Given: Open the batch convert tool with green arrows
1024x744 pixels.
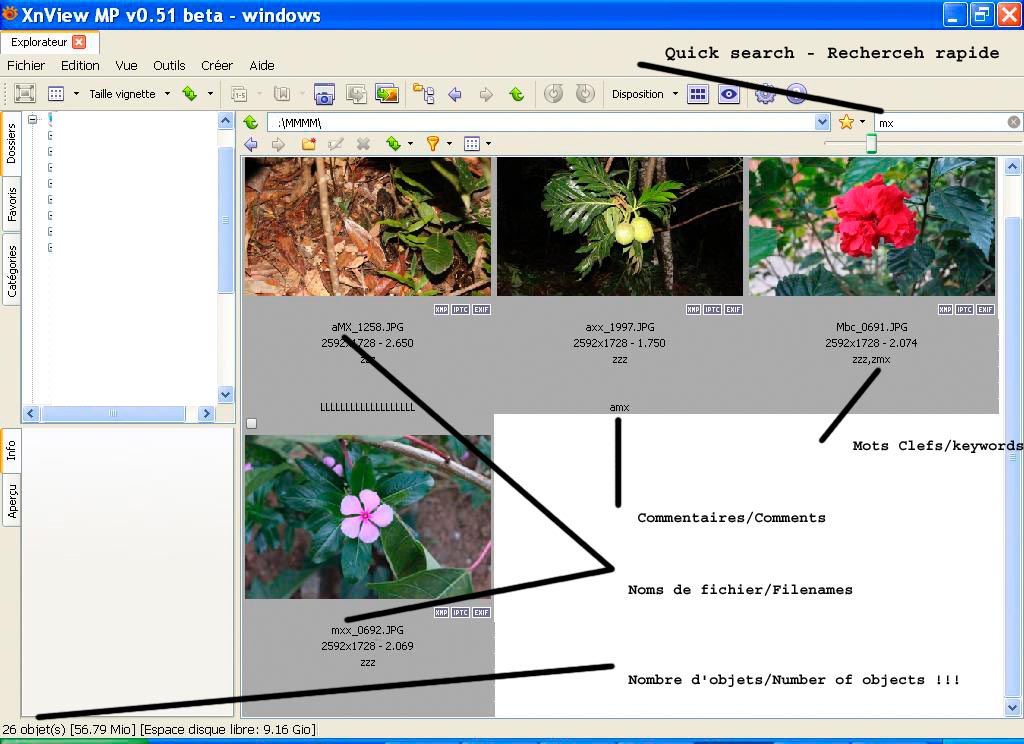Looking at the screenshot, I should click(x=387, y=94).
